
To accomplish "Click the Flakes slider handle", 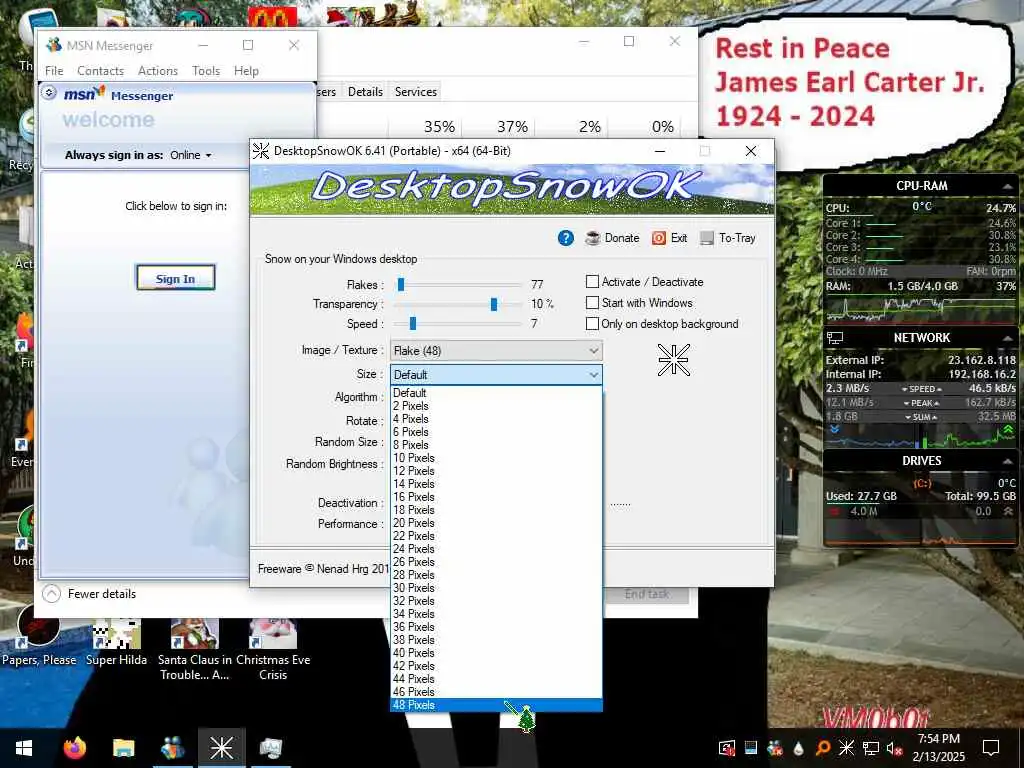I will click(401, 284).
